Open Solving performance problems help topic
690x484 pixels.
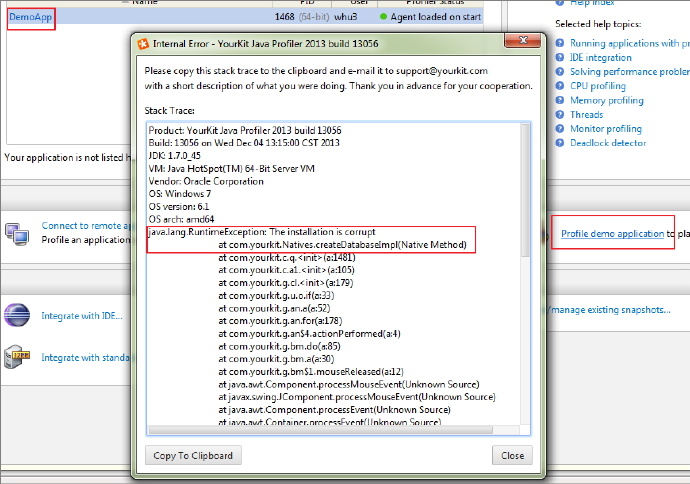[x=630, y=71]
